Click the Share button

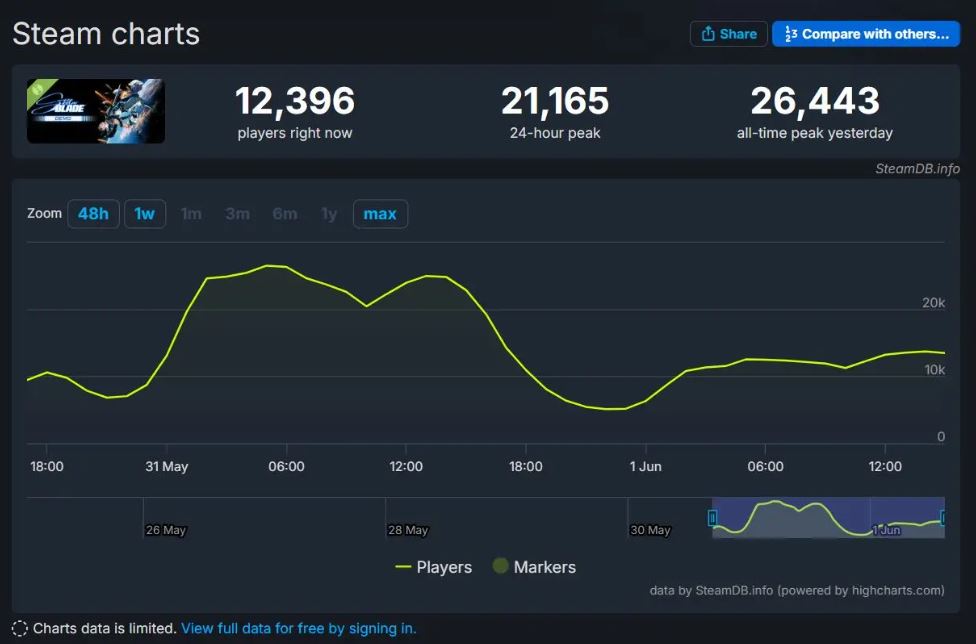pyautogui.click(x=728, y=34)
